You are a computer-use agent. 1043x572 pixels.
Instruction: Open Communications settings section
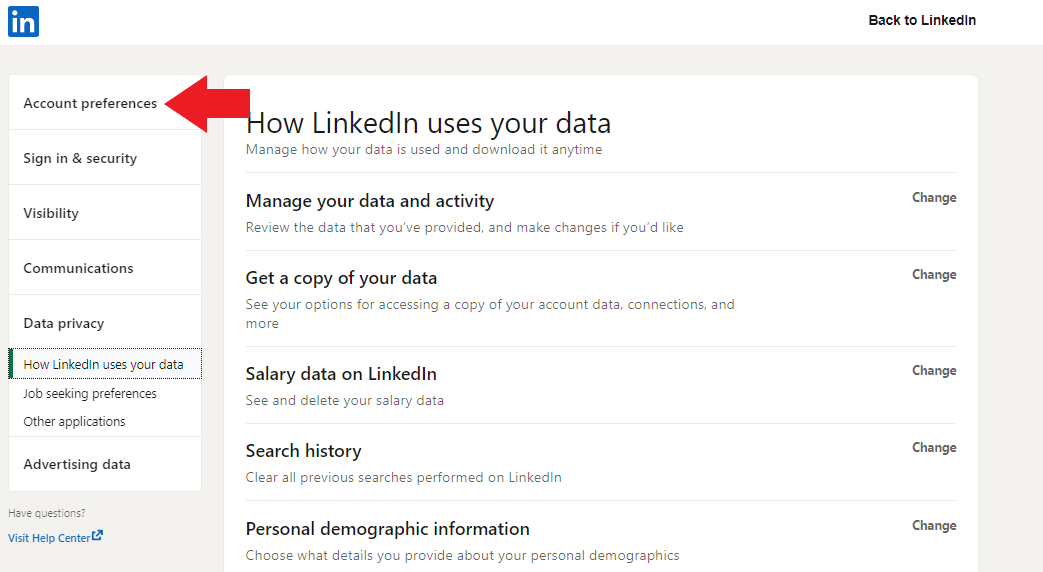(78, 268)
